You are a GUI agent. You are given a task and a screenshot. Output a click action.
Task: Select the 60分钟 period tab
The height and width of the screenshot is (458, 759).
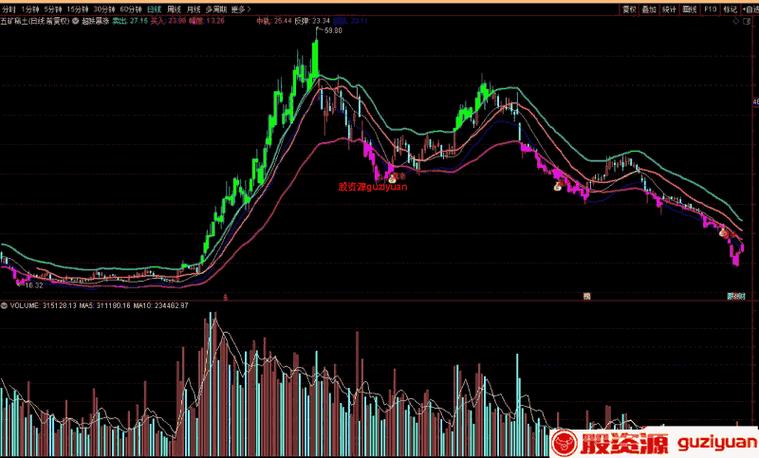131,9
